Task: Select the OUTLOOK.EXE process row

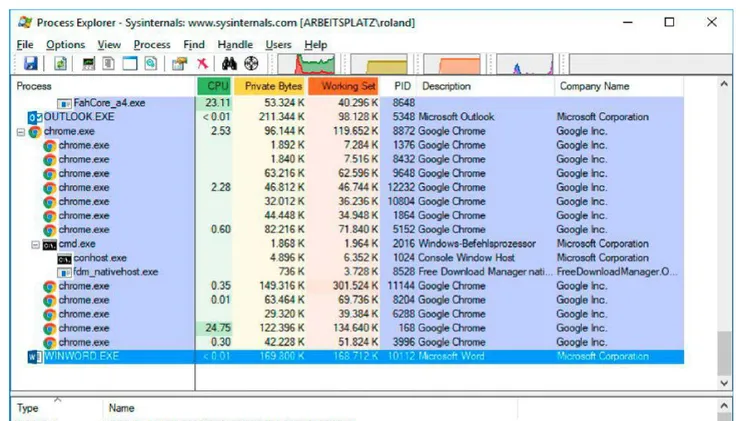Action: point(347,117)
